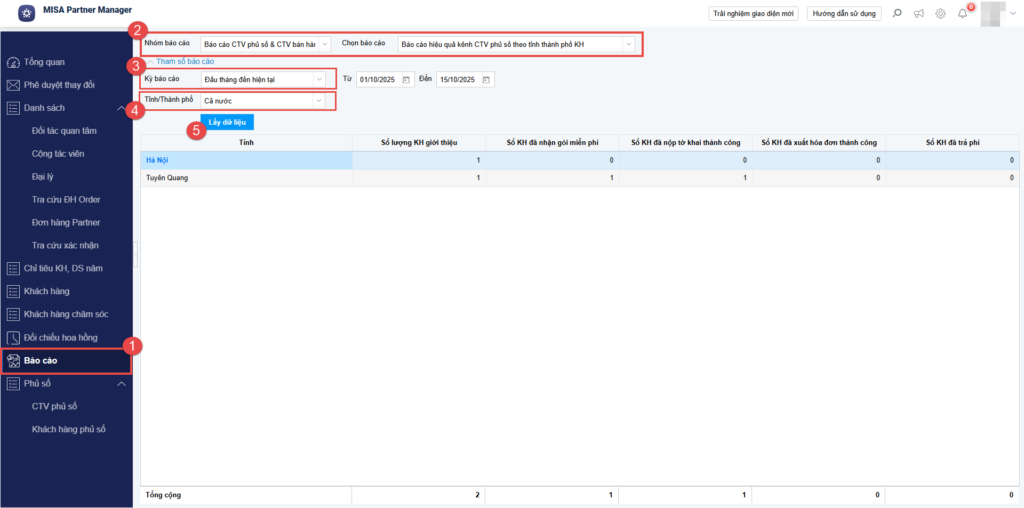
Task: Click the Tổng quan gauge icon
Action: coord(13,63)
